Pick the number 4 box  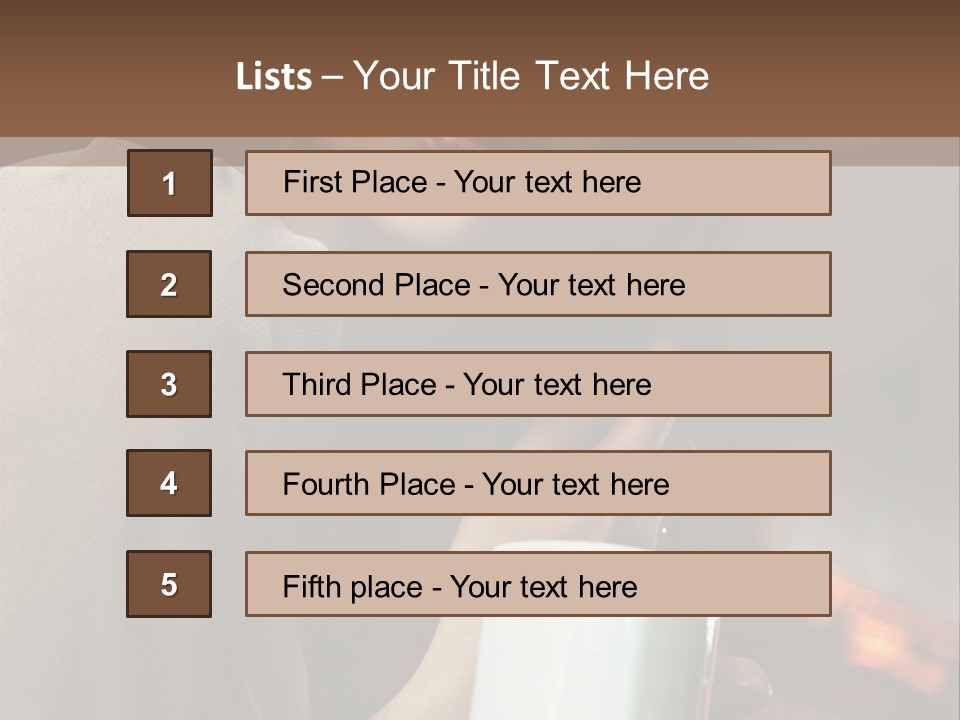pos(169,484)
